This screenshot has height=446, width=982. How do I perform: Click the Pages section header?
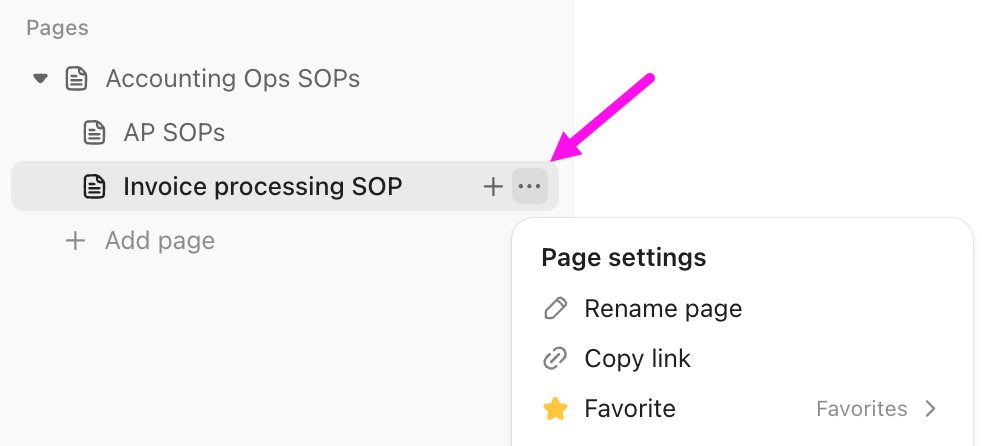point(57,28)
